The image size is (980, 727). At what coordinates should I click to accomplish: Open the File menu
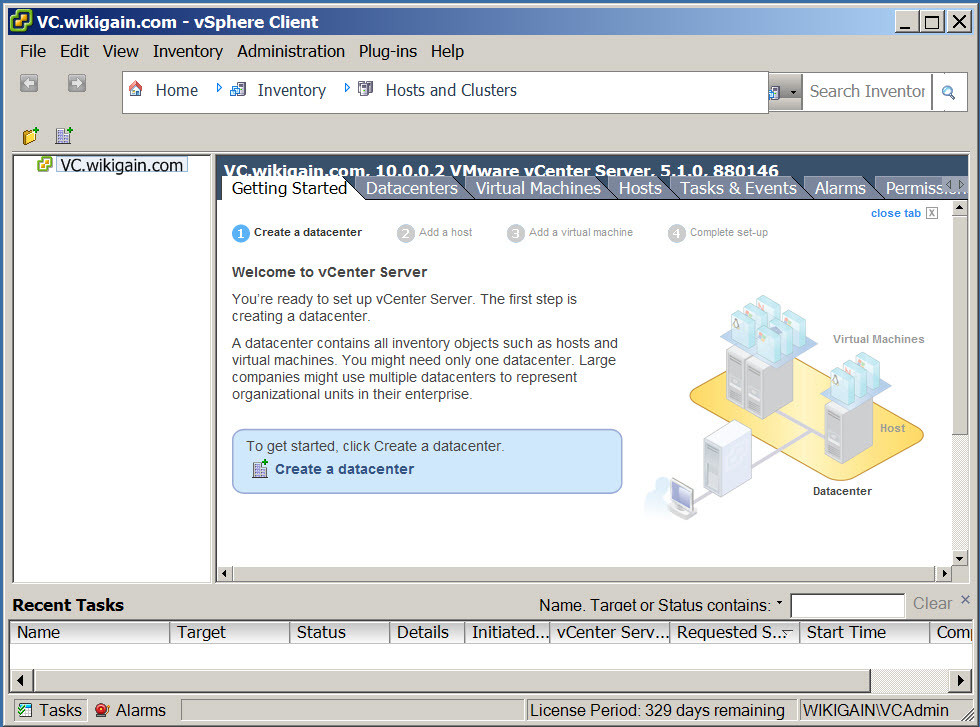point(32,51)
